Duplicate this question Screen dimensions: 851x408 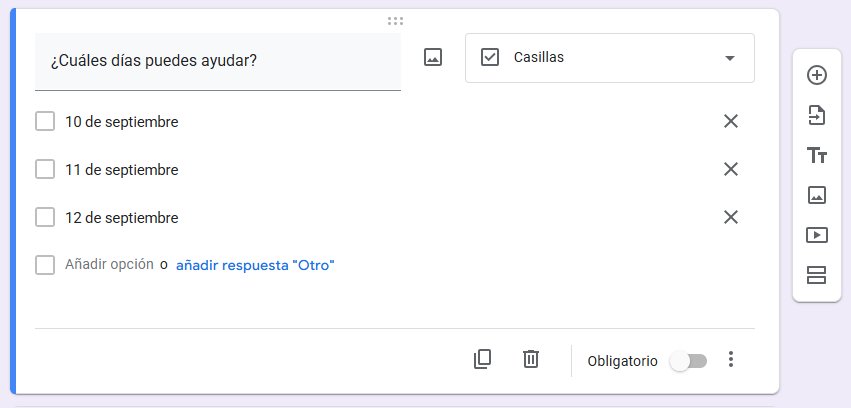click(483, 360)
